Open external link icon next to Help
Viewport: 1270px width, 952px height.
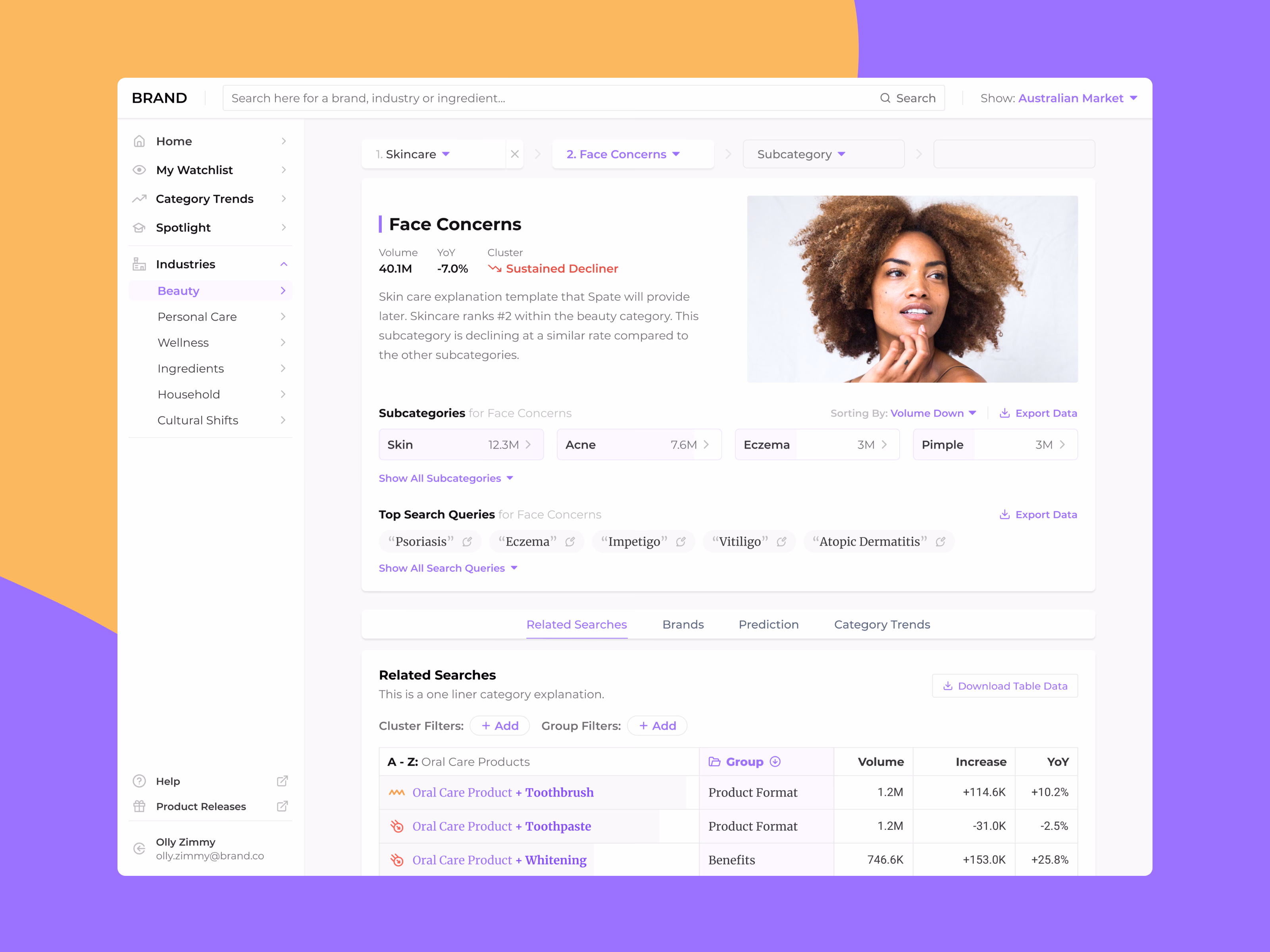point(283,781)
